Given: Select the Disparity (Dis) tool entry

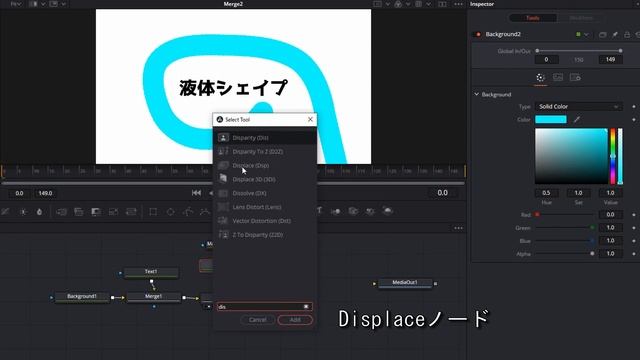Looking at the screenshot, I should (x=264, y=138).
